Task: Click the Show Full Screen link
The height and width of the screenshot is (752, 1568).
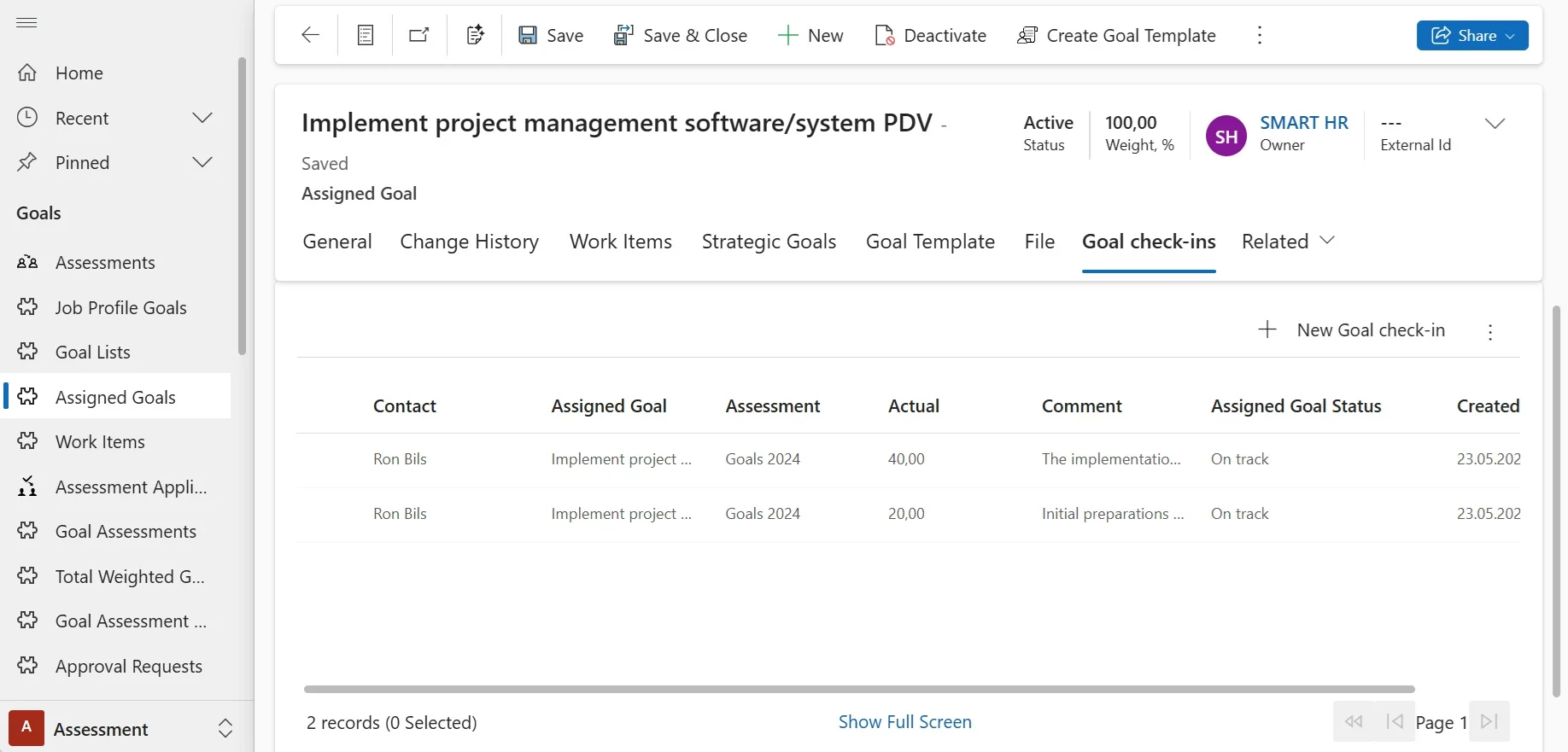Action: (904, 722)
